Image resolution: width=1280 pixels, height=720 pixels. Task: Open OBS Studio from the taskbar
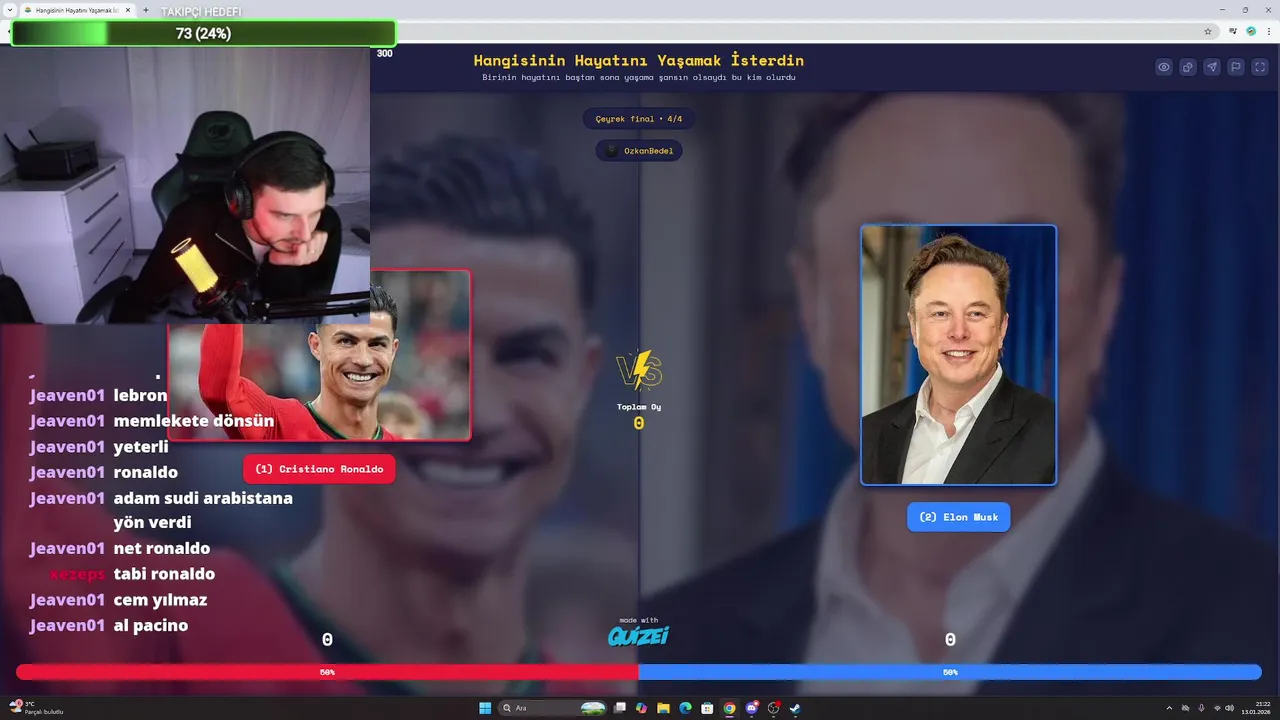pos(773,708)
